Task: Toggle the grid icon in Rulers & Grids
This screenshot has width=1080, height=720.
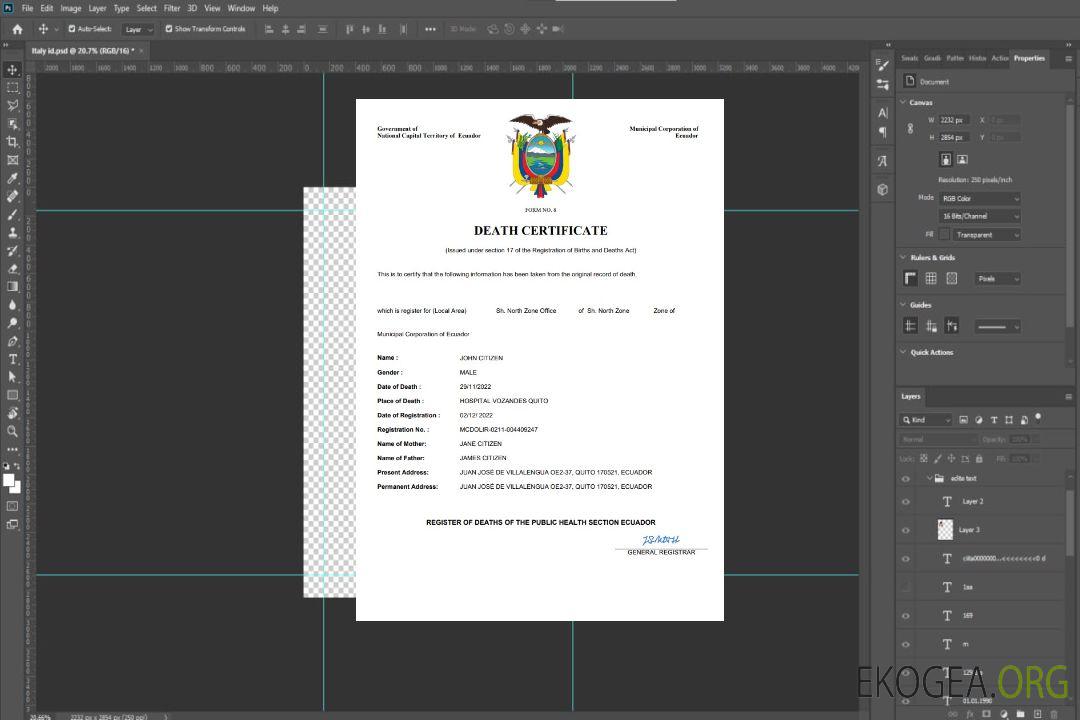Action: pos(931,278)
